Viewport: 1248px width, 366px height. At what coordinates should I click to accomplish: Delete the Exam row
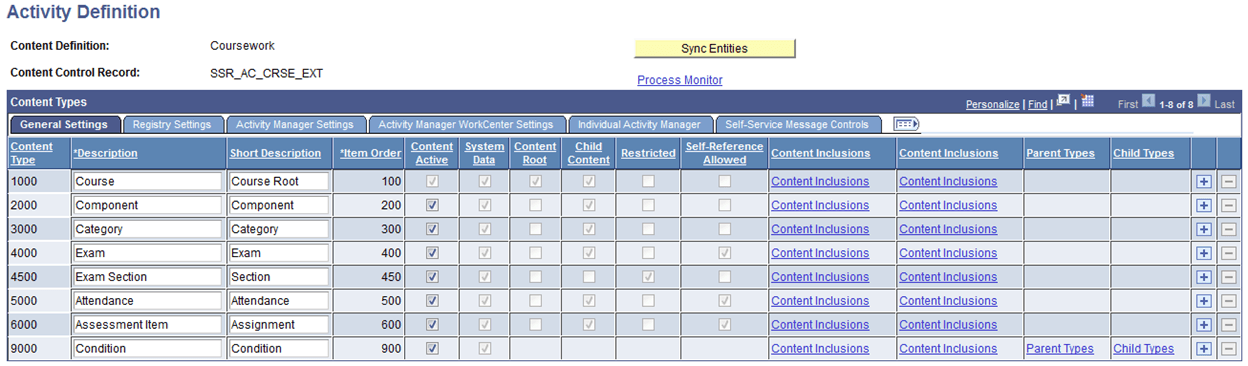(1228, 253)
